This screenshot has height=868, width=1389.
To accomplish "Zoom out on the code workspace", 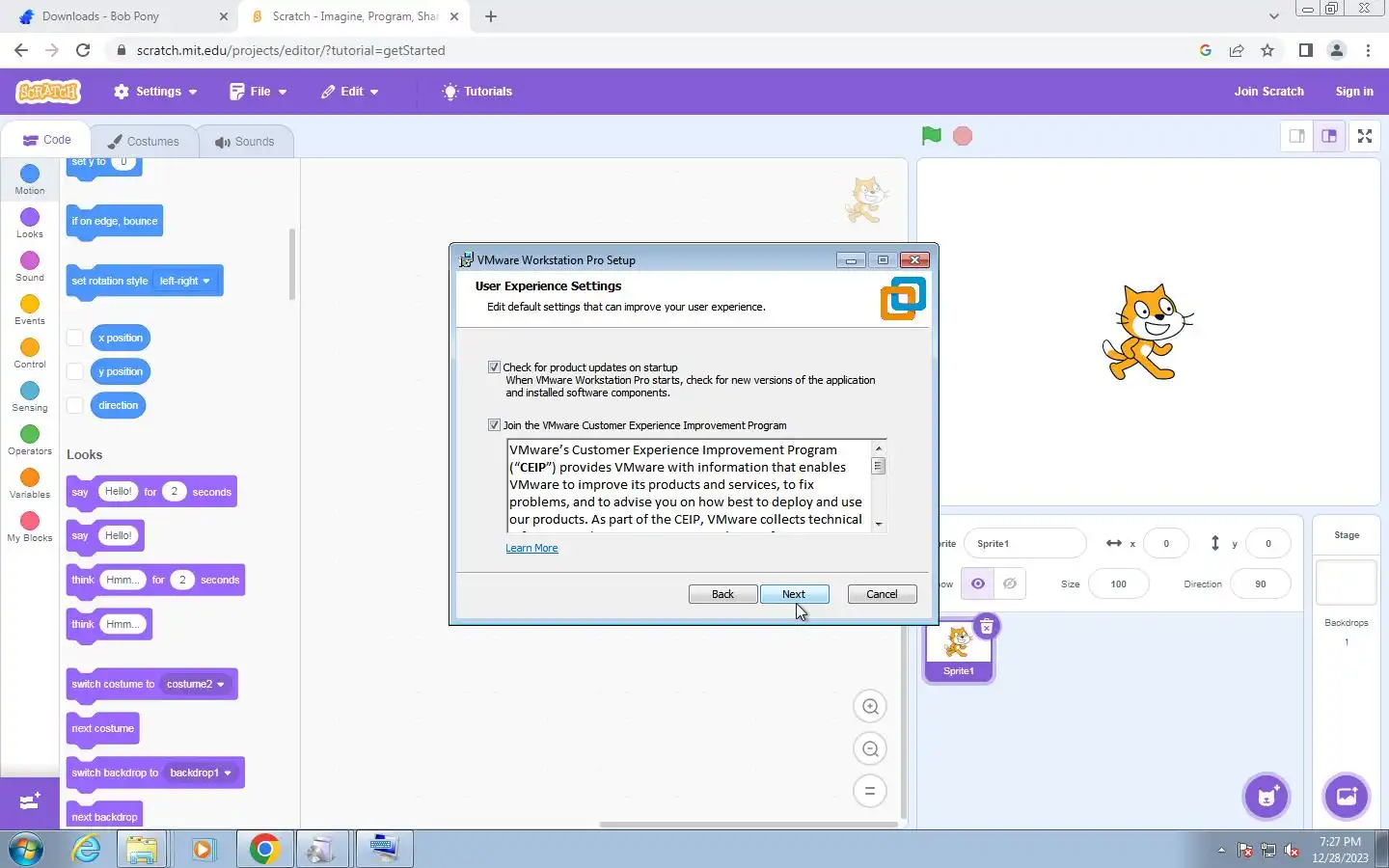I will (870, 749).
